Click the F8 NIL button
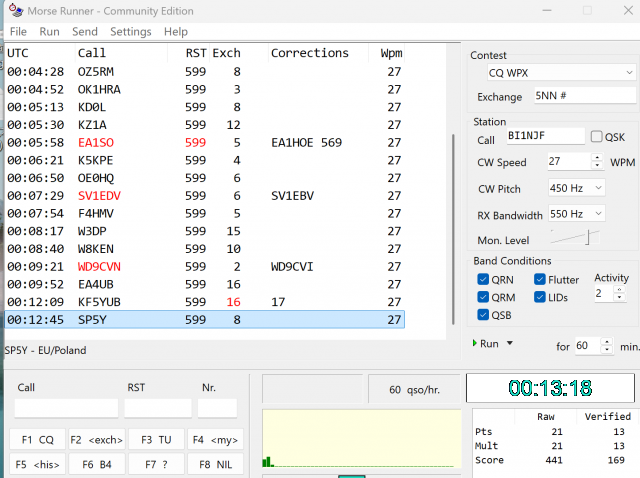640x478 pixels. [216, 465]
